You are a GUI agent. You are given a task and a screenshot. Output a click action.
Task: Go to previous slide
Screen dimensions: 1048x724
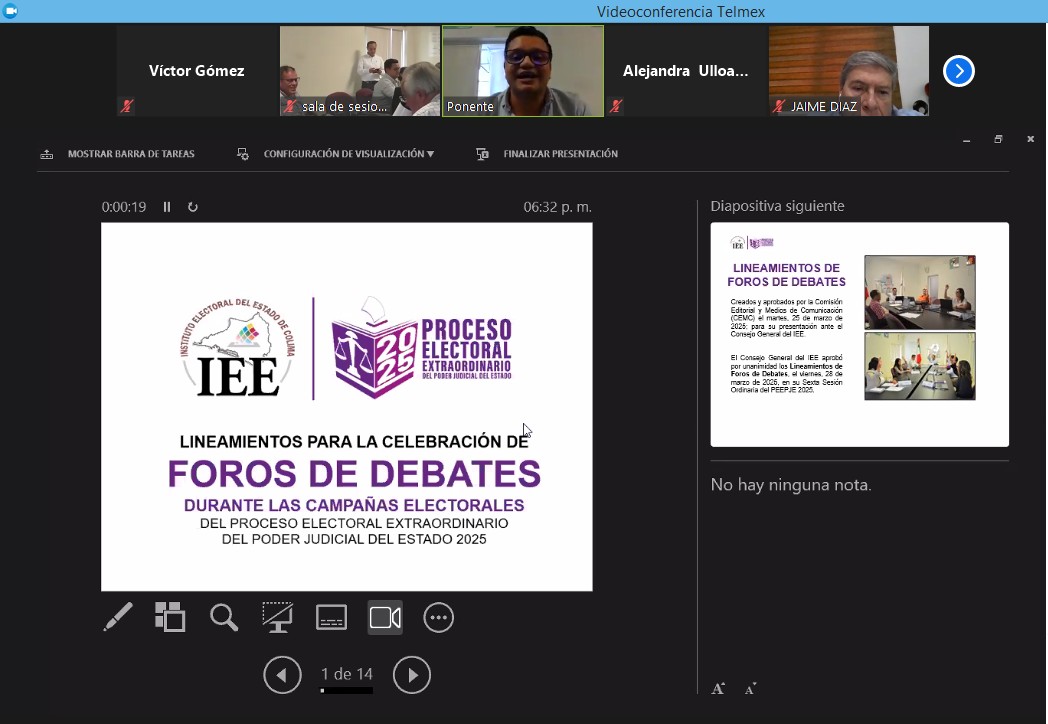[x=282, y=675]
